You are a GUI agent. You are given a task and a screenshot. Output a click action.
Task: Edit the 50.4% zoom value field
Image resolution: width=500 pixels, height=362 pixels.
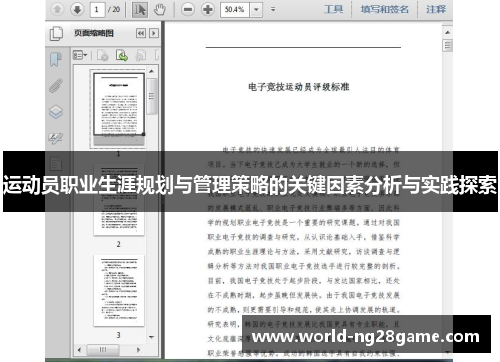[235, 9]
